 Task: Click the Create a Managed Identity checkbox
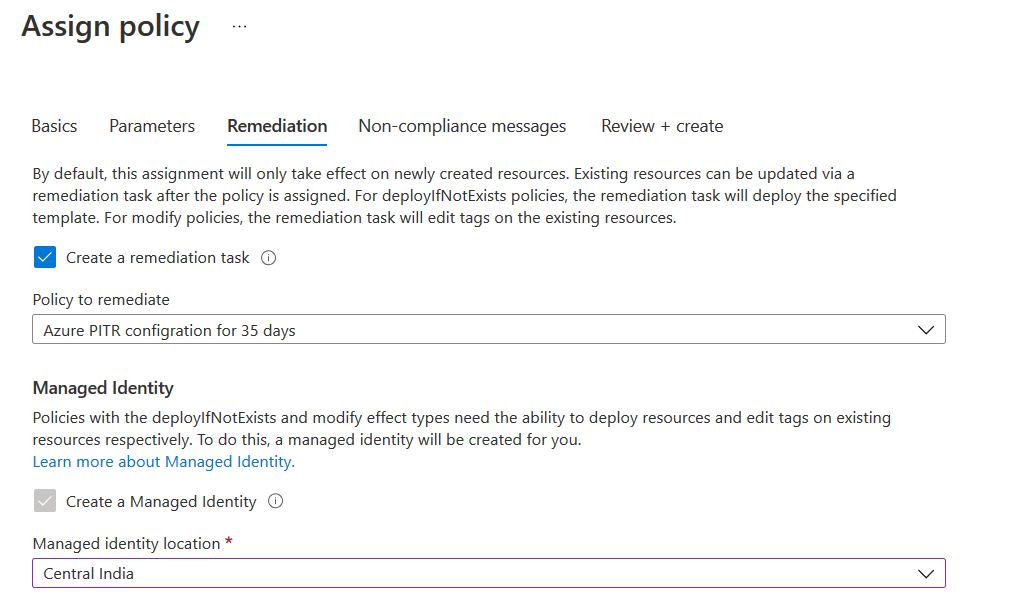(45, 502)
